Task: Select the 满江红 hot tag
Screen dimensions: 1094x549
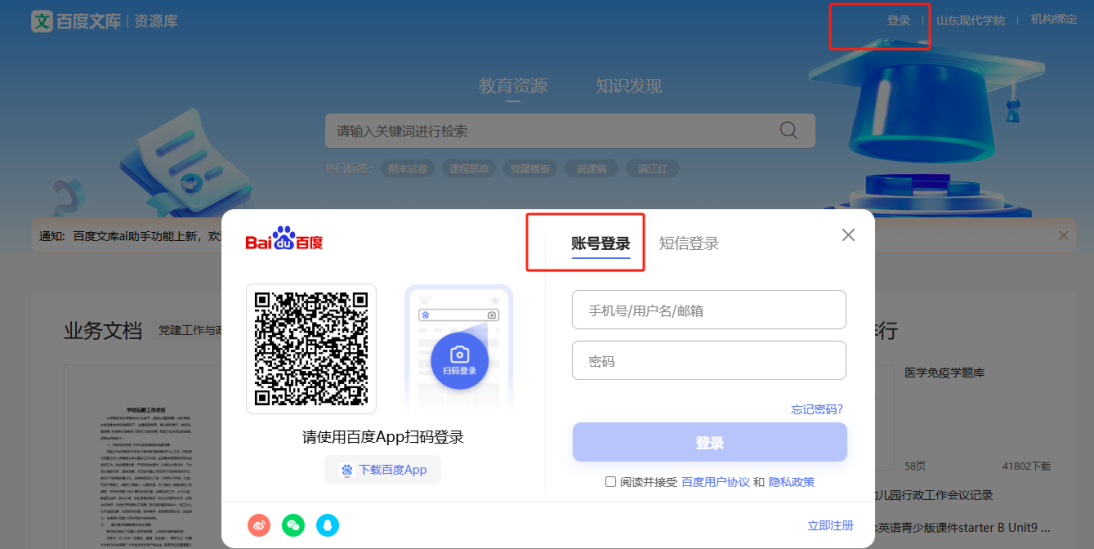Action: pyautogui.click(x=652, y=169)
